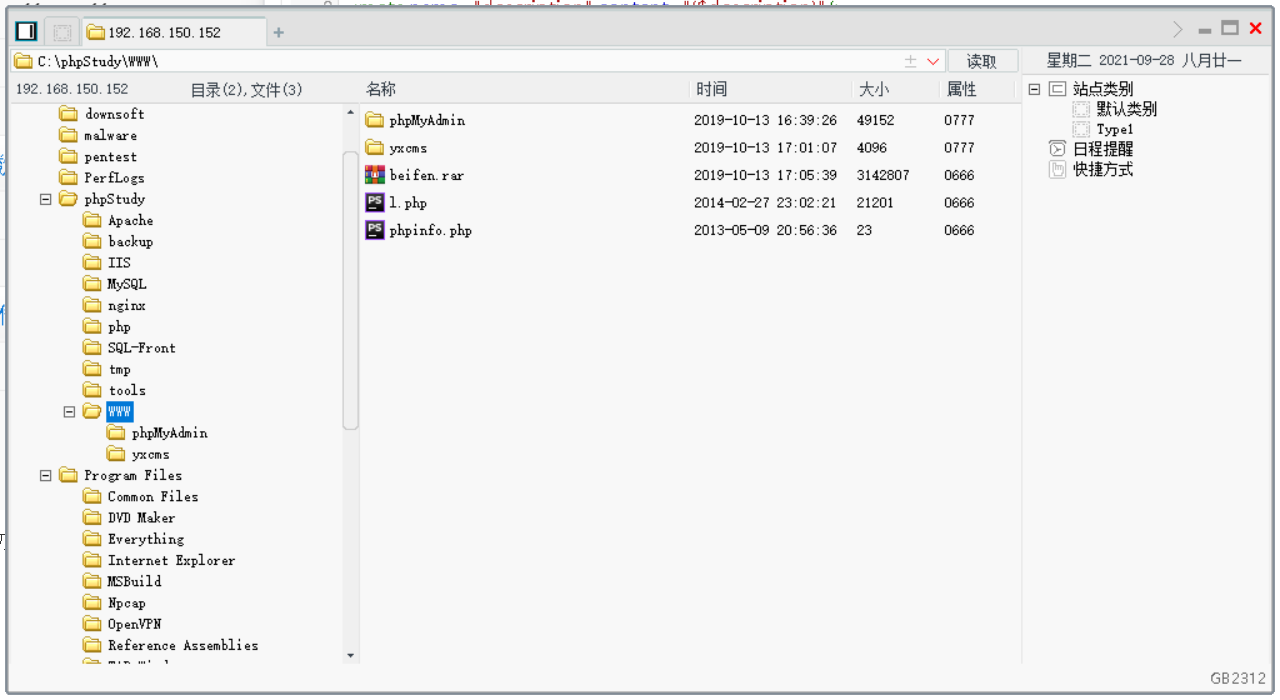Viewport: 1280px width, 700px height.
Task: Collapse the WWW tree node
Action: click(x=69, y=412)
